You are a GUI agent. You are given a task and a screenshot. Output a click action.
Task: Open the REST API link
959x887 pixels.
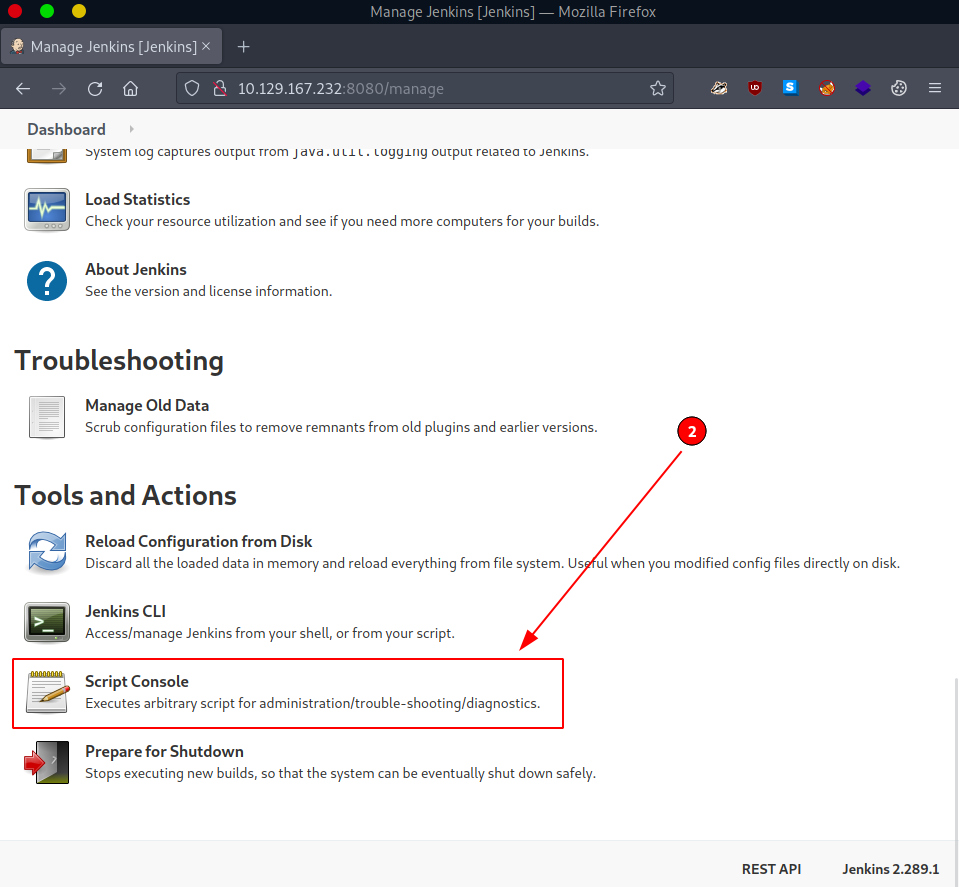771,869
